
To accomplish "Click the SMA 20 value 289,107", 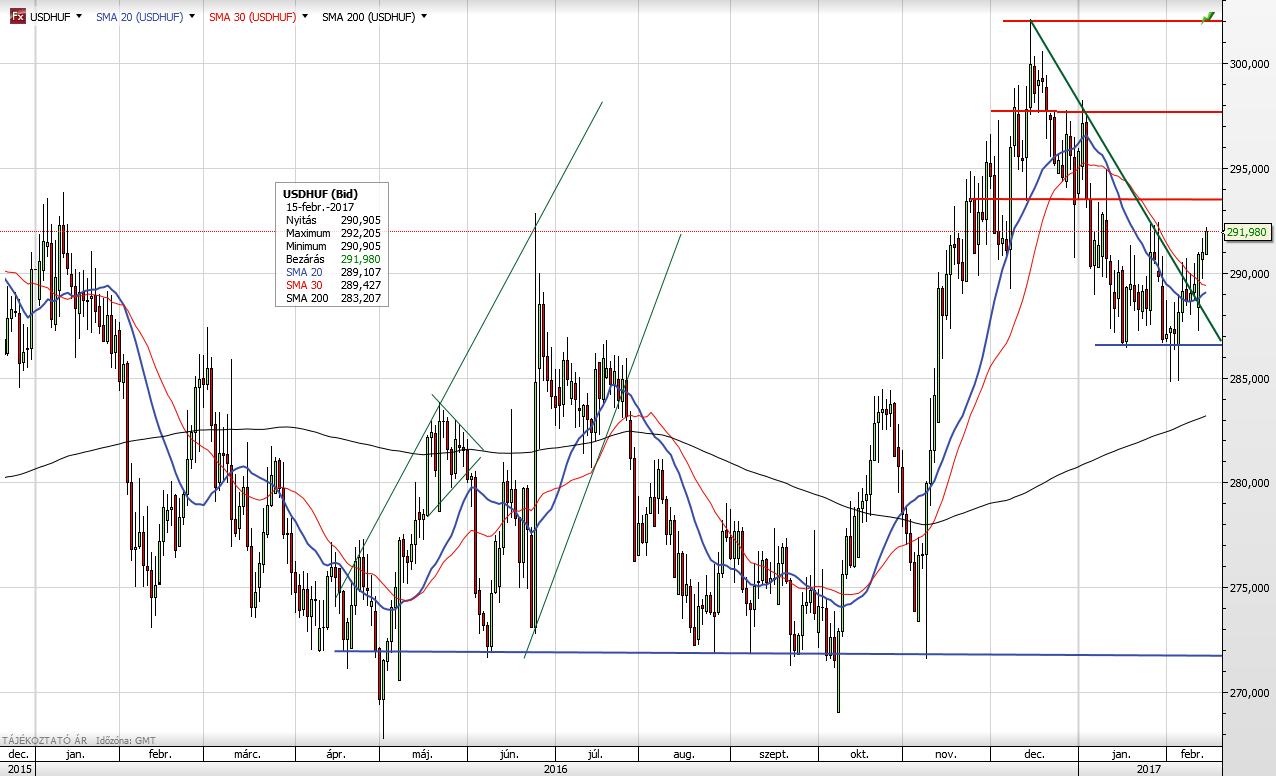I will tap(361, 272).
